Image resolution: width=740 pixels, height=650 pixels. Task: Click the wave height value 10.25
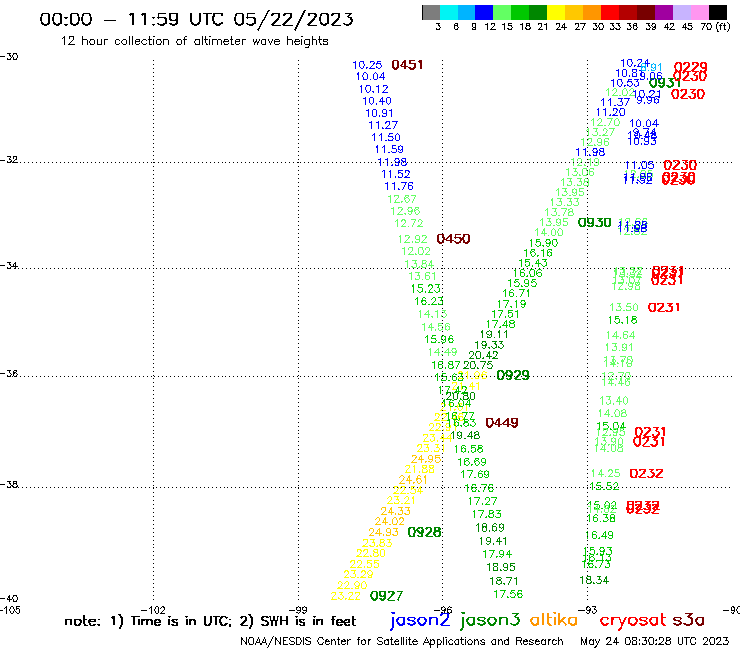tap(367, 65)
